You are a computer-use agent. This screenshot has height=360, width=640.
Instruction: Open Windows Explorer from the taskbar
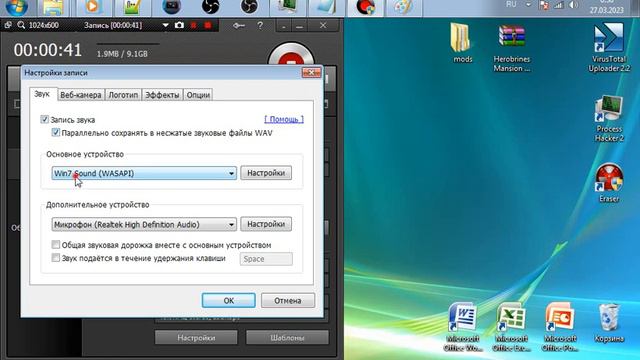pos(53,7)
